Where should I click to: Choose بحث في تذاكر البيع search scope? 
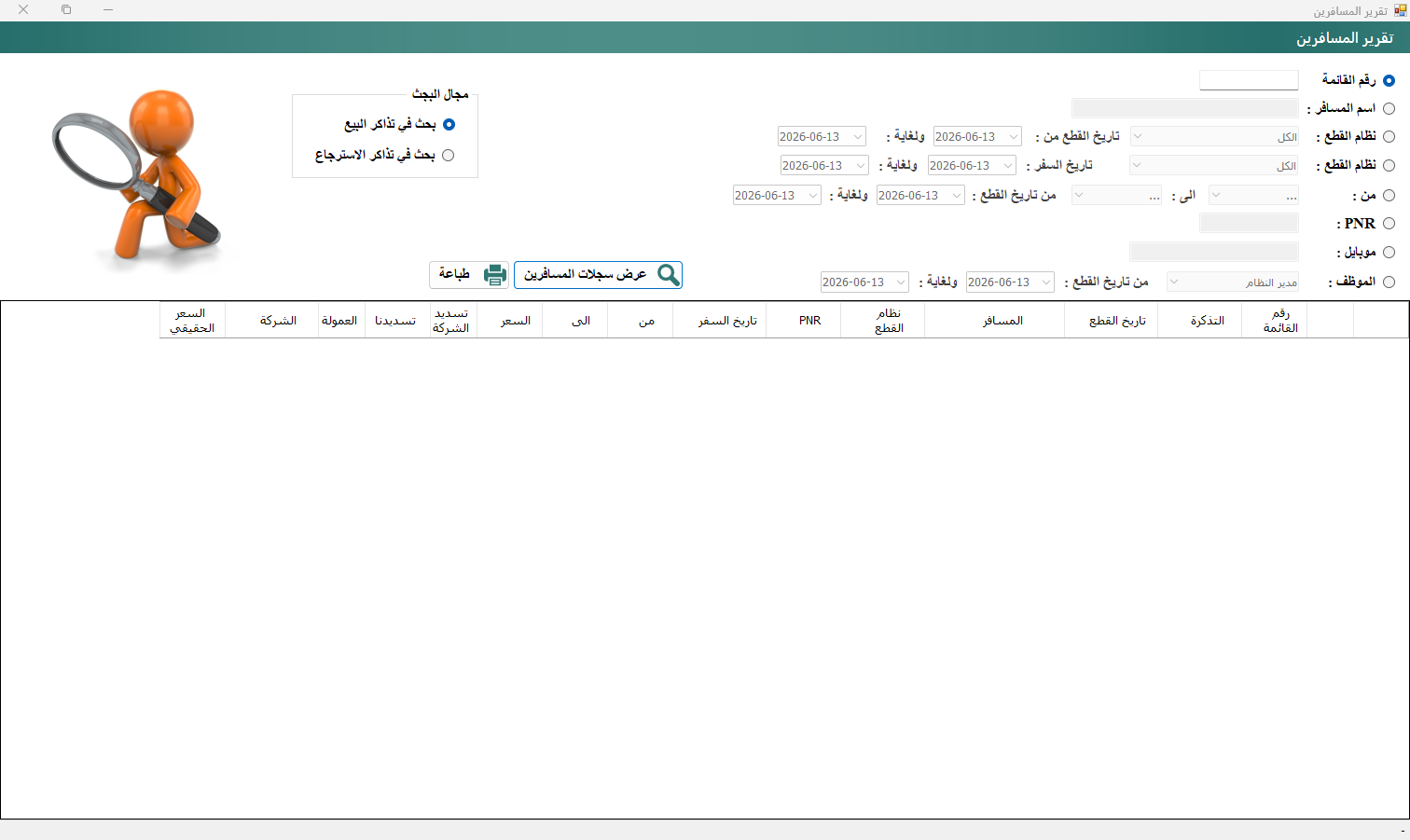[449, 124]
